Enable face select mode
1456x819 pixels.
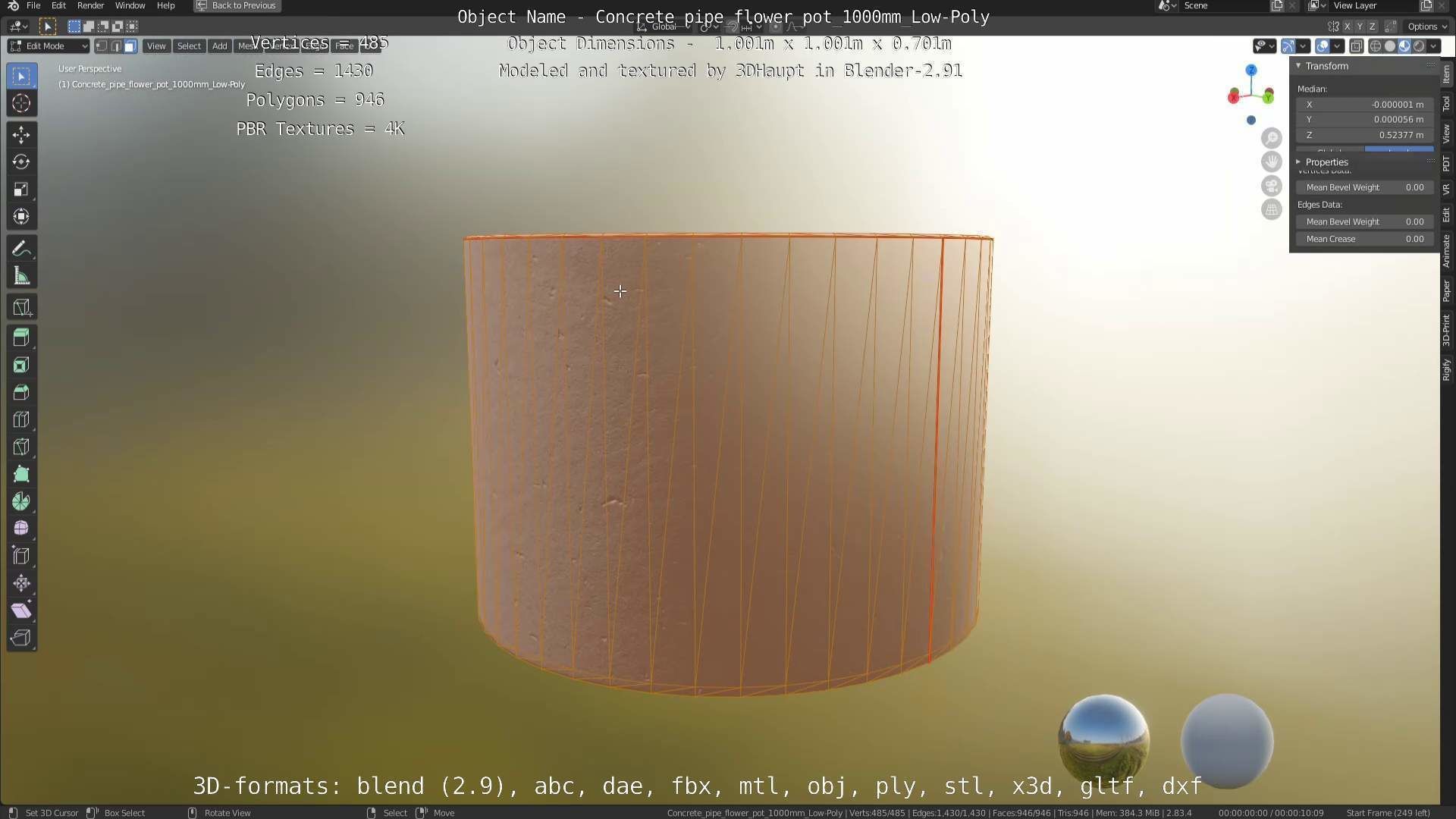(130, 46)
